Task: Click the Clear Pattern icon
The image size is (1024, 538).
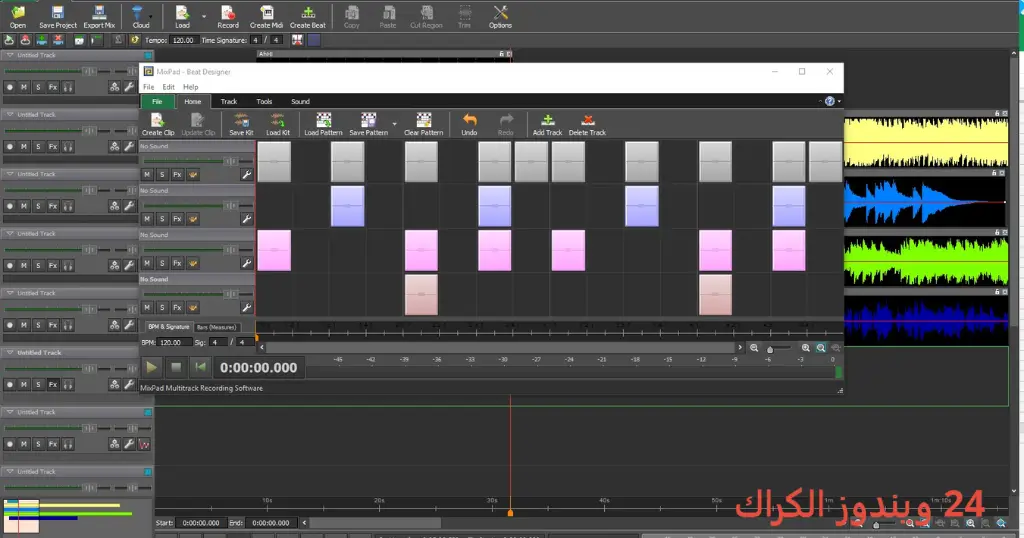Action: (x=423, y=124)
